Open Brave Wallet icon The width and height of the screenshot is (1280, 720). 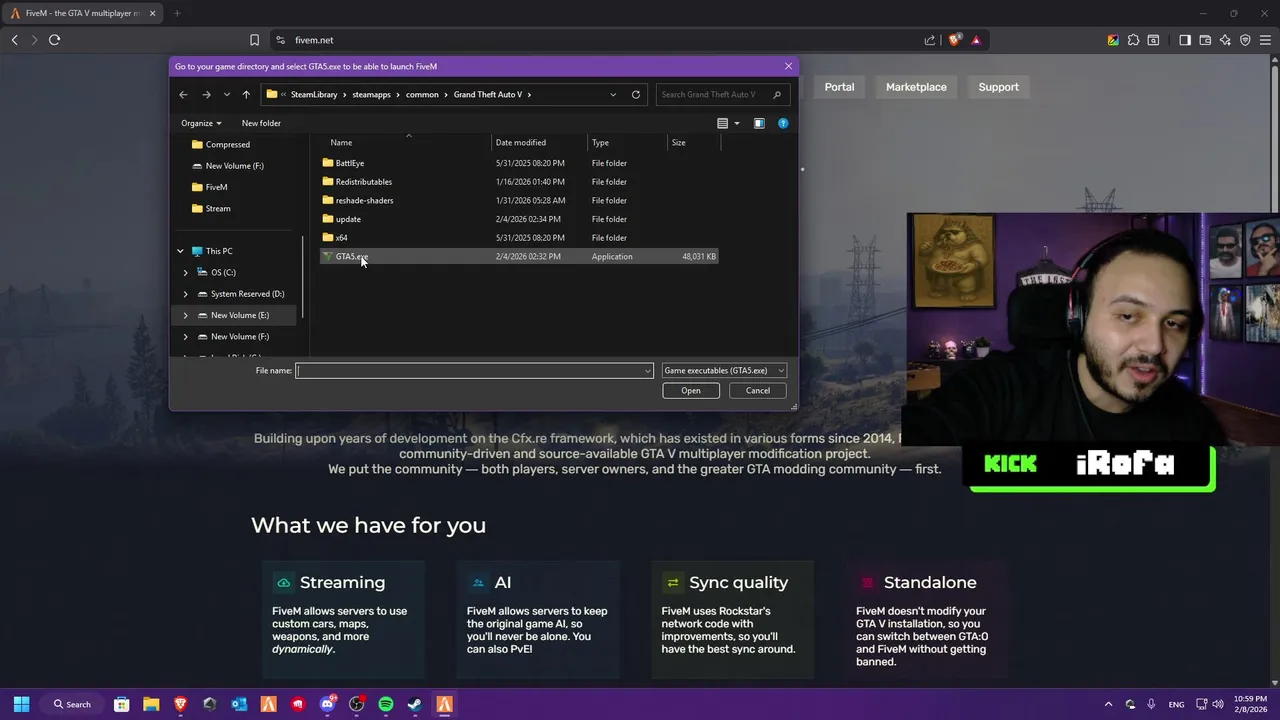point(1205,40)
